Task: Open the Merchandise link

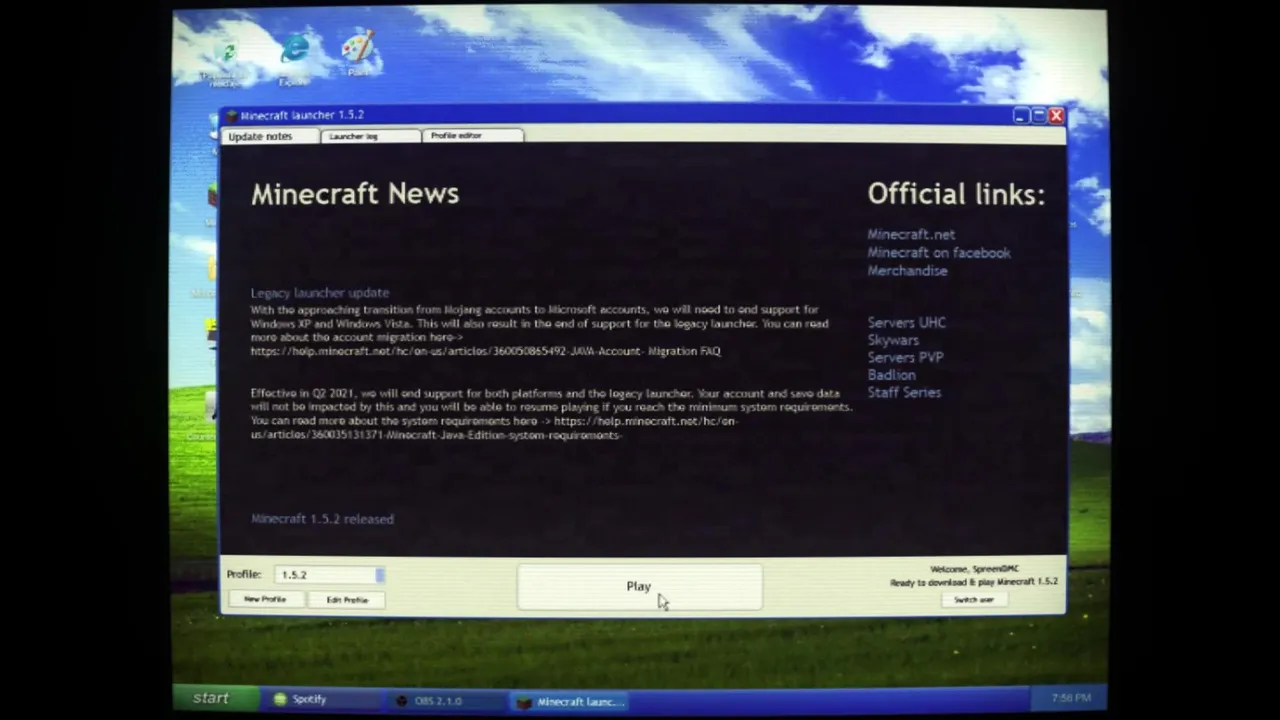Action: pos(907,271)
